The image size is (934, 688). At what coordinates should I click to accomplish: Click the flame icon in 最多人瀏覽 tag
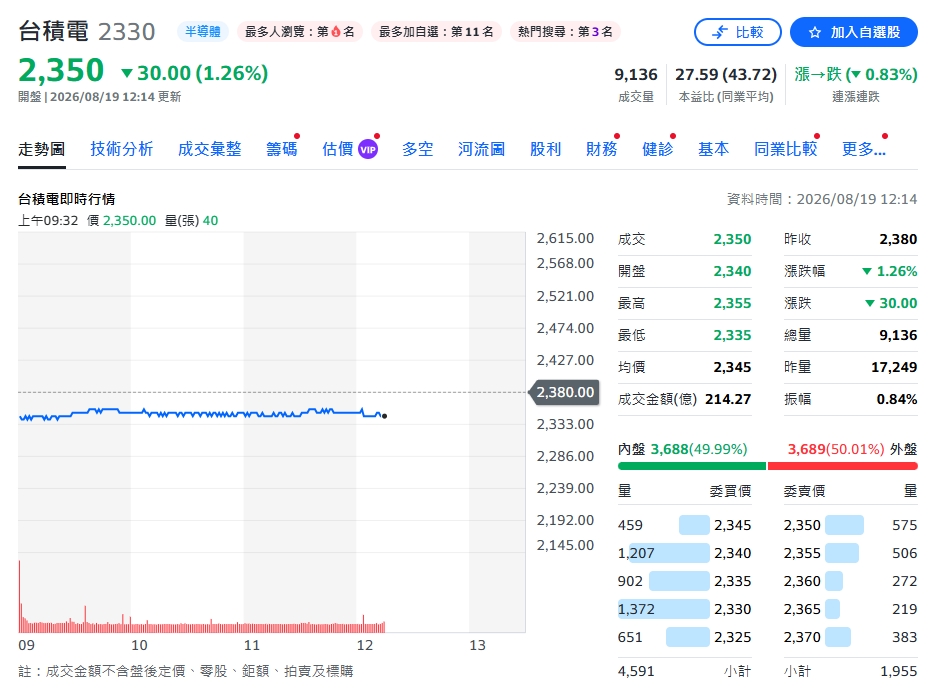[x=336, y=32]
